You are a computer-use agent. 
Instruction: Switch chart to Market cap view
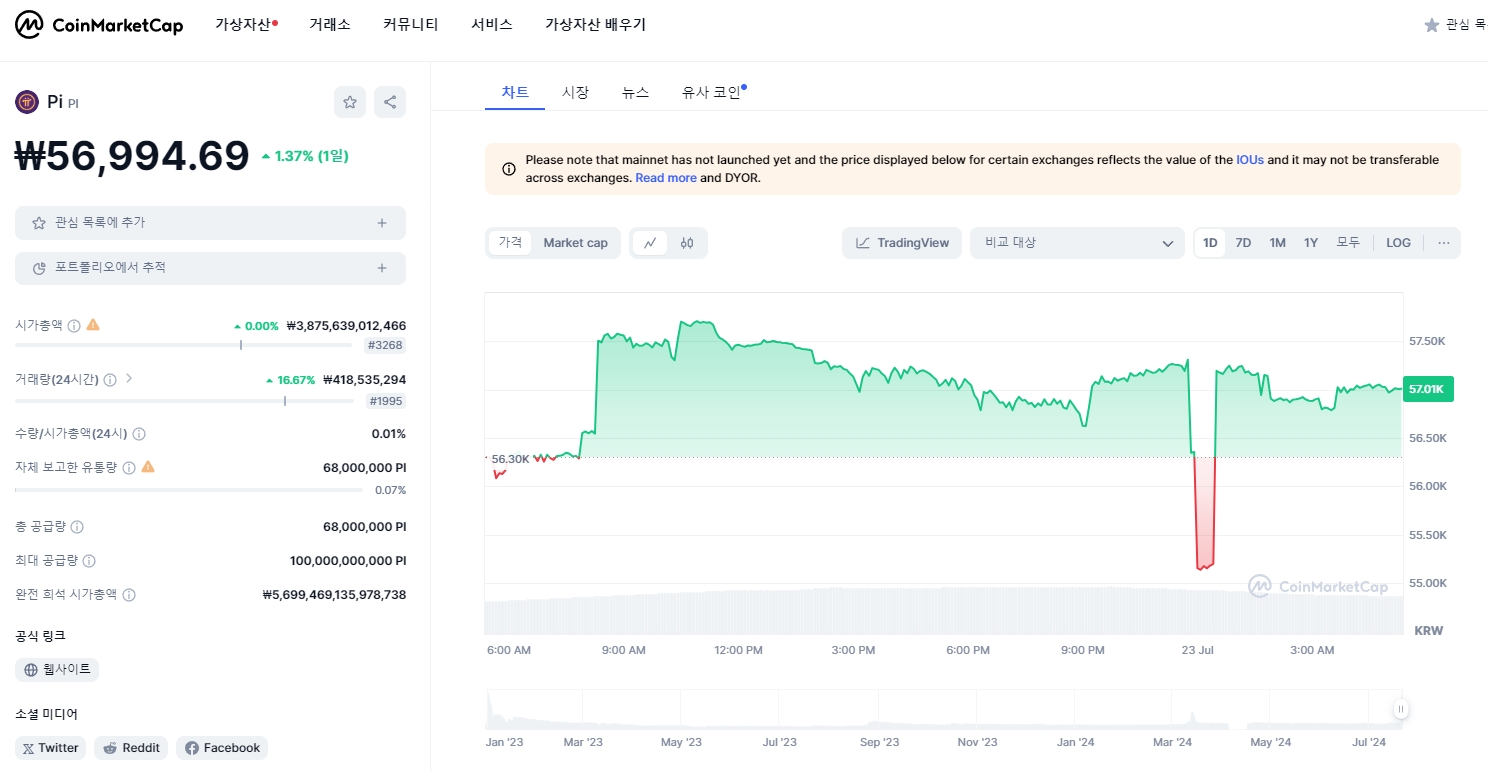point(575,243)
